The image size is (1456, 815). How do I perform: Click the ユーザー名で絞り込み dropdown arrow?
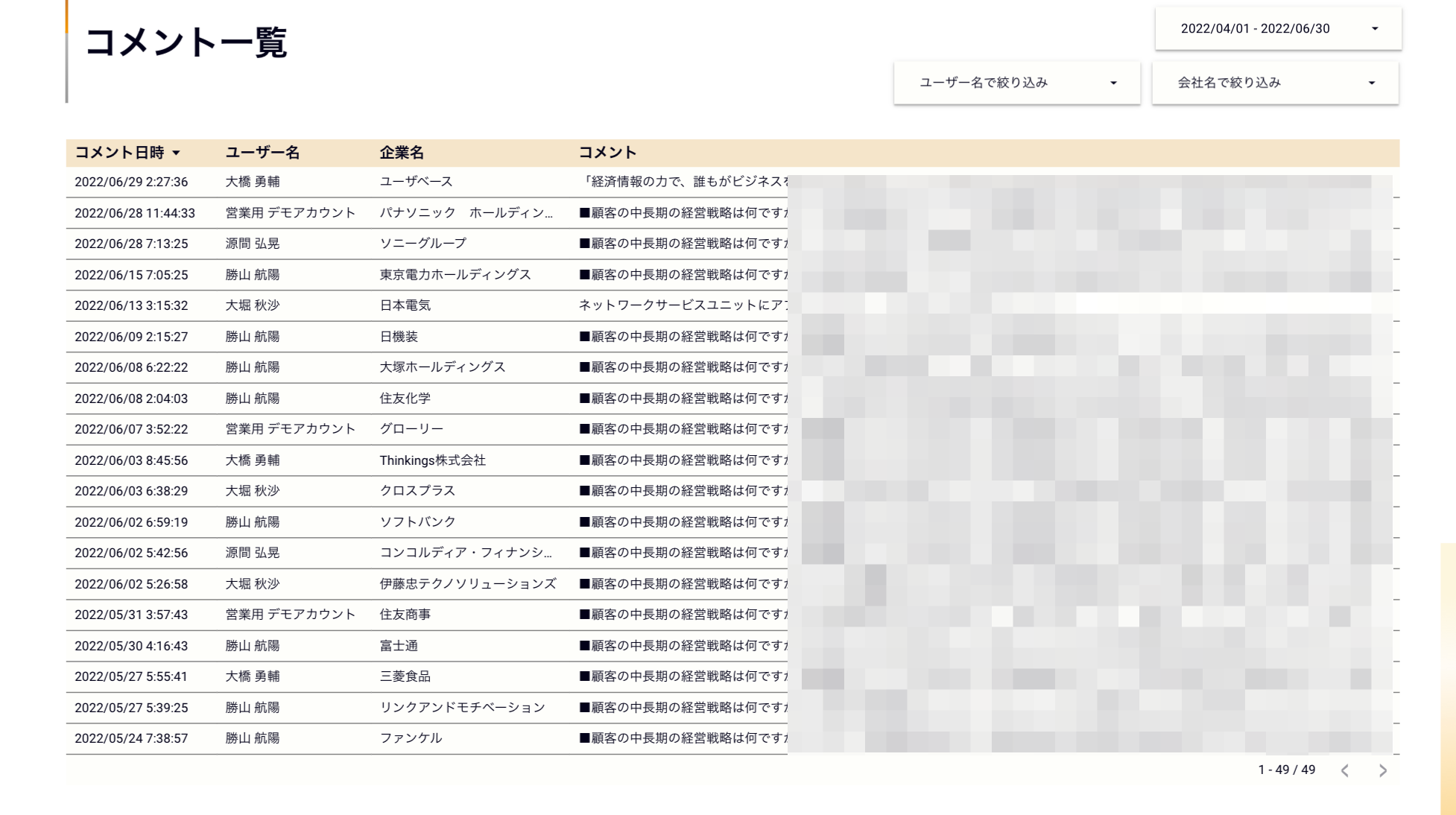pos(1113,83)
